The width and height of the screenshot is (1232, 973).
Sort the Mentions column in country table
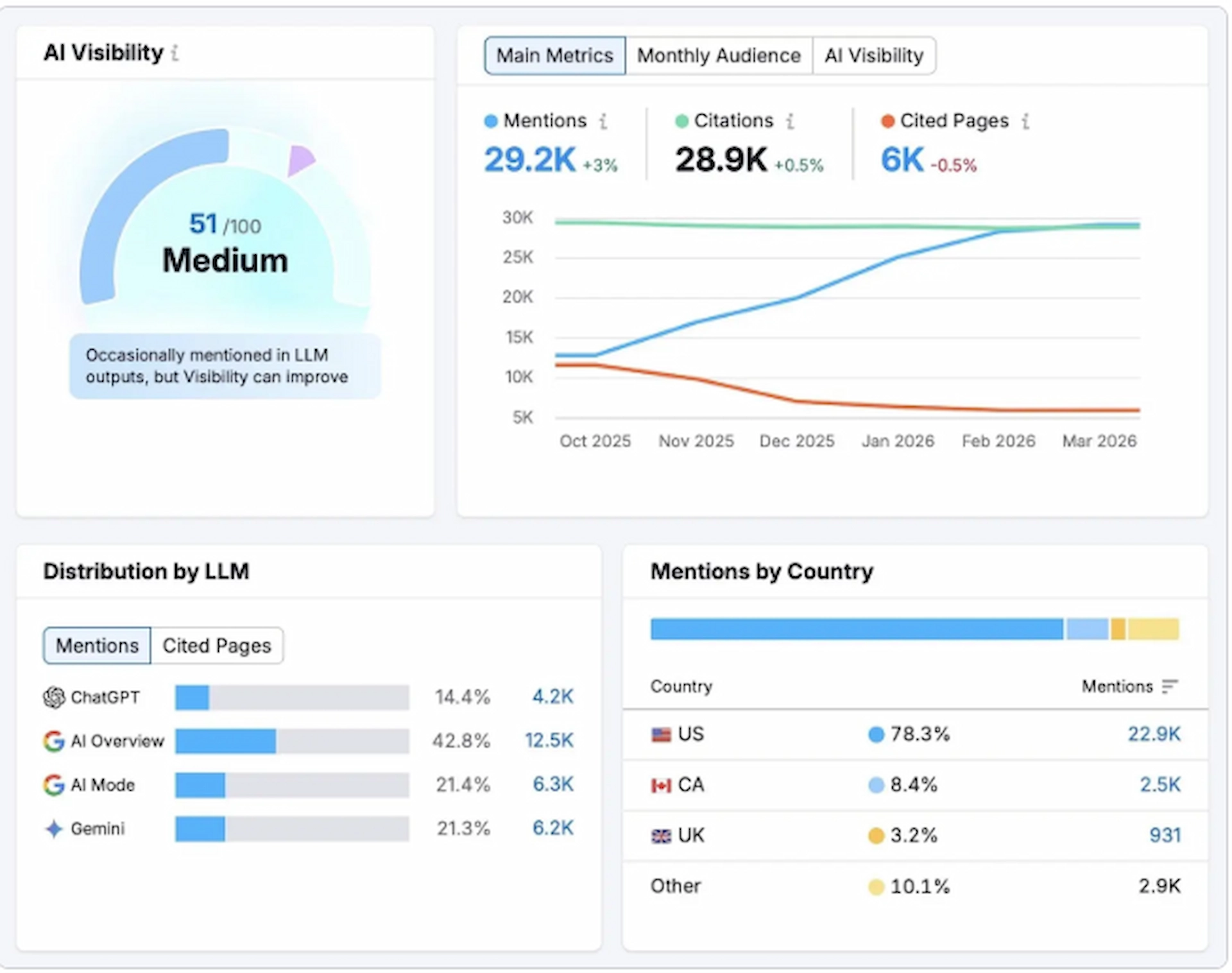point(1170,687)
